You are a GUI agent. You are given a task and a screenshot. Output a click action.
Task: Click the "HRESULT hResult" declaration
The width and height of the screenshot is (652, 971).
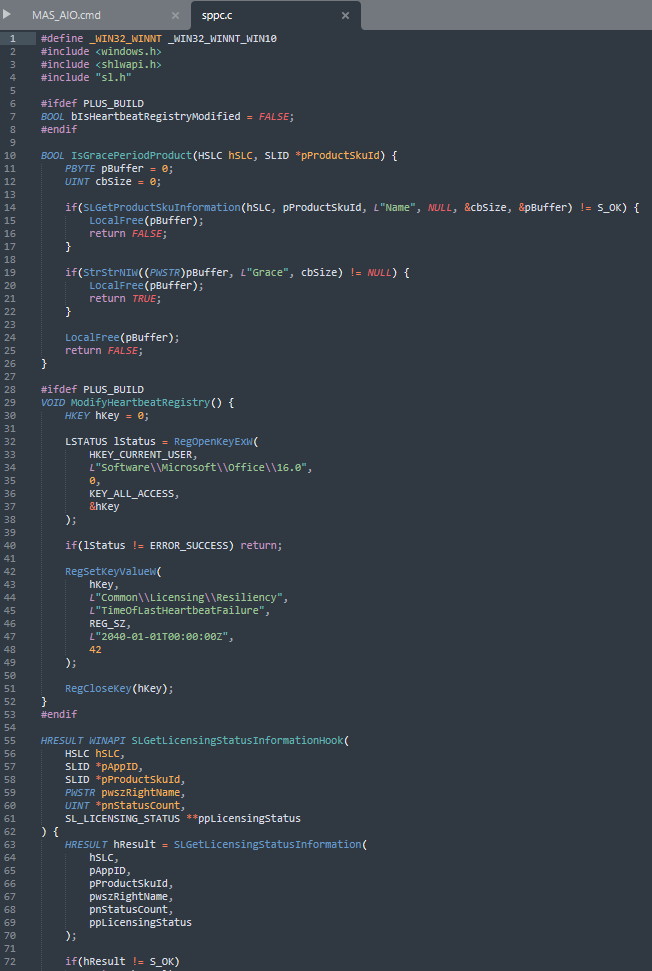tap(110, 845)
